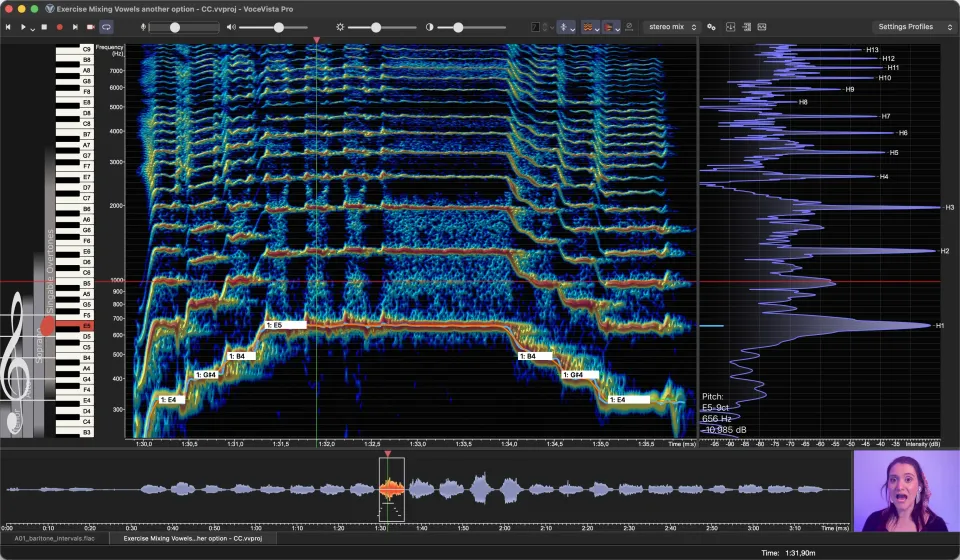Viewport: 960px width, 560px height.
Task: Open the stereo mix channel dropdown
Action: tap(672, 27)
